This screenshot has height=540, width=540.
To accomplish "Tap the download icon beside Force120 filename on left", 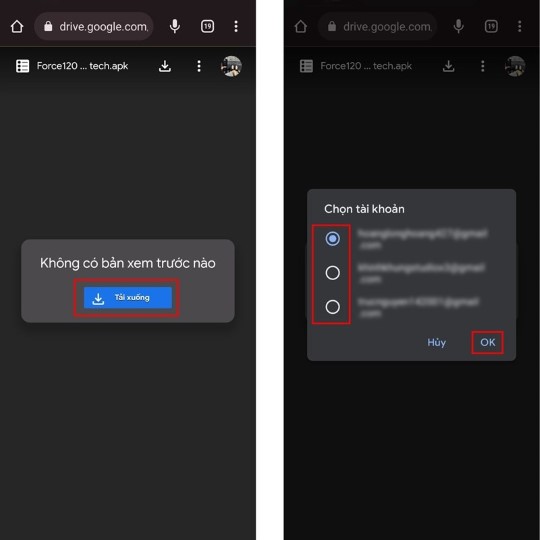I will 165,66.
